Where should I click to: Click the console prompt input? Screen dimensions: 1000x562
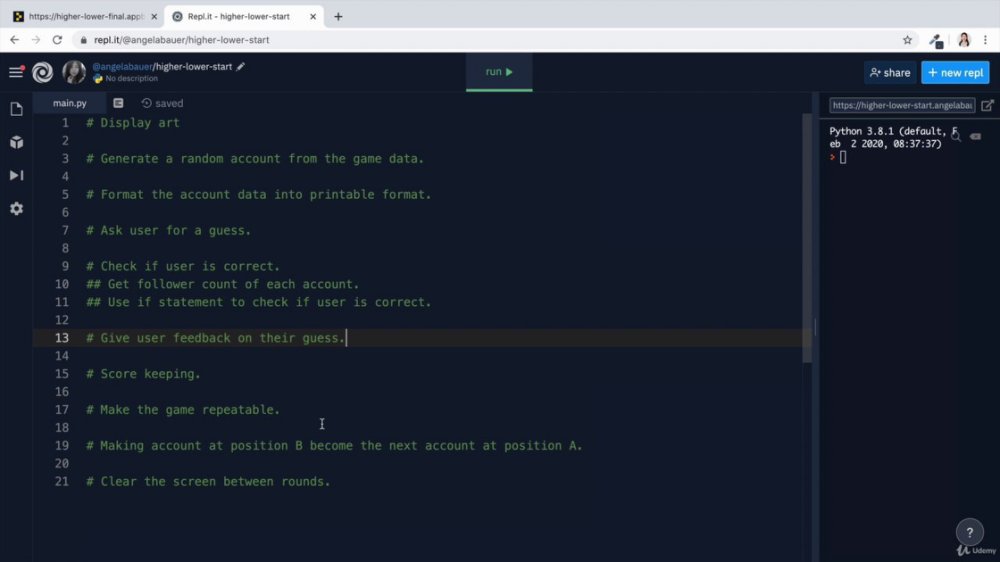[x=843, y=158]
